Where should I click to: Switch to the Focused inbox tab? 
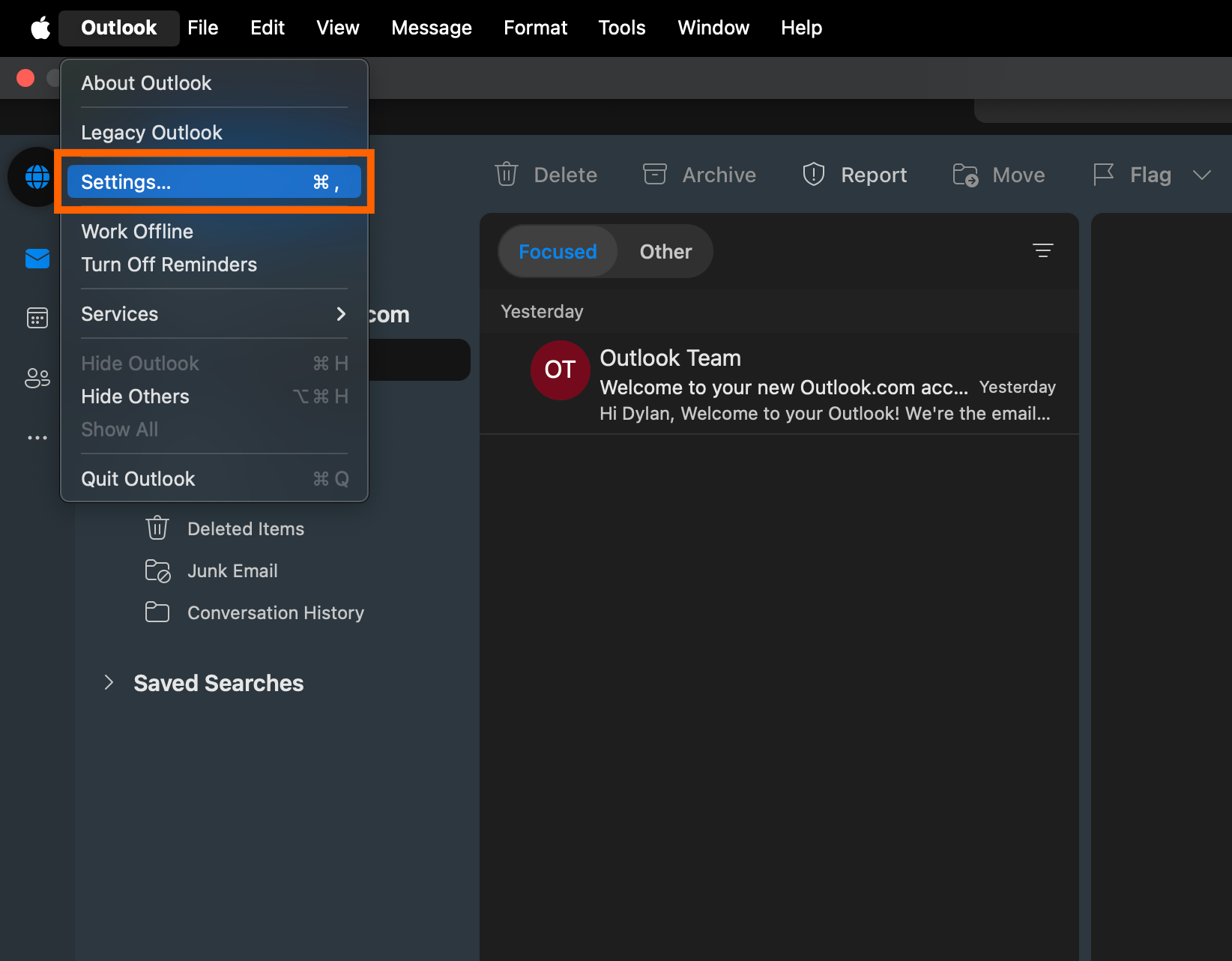click(558, 251)
